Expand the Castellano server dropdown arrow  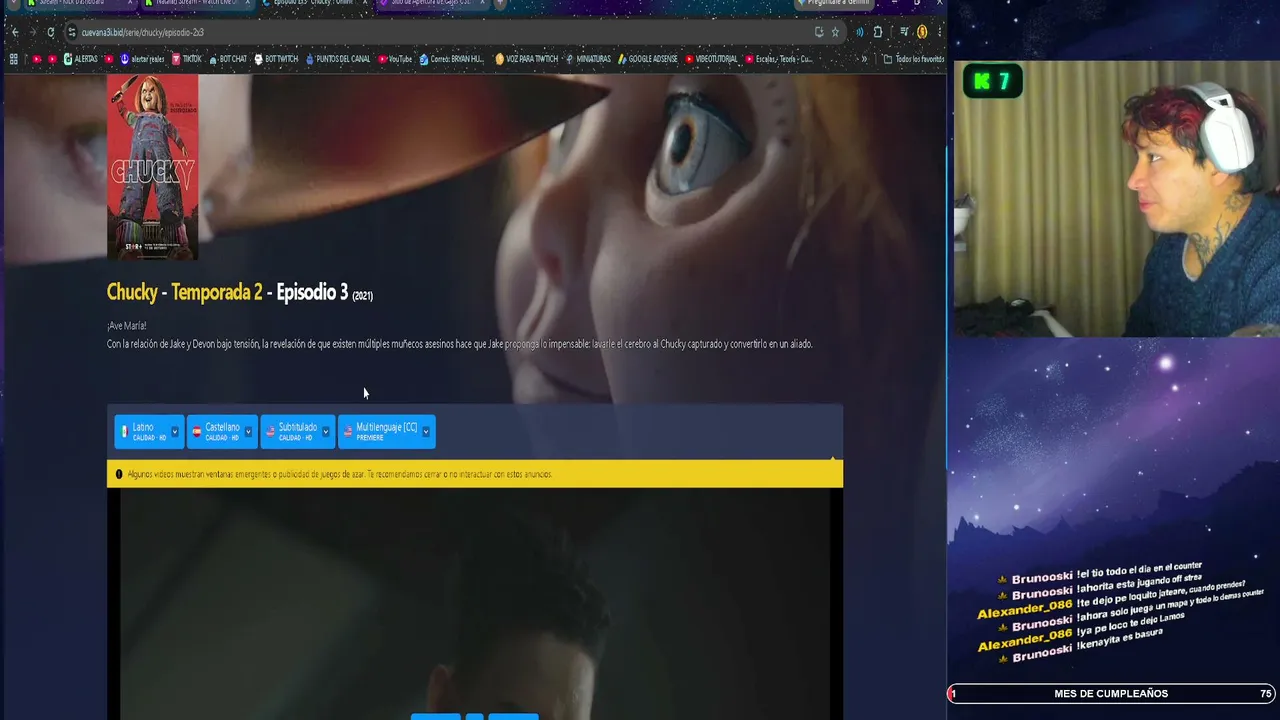(248, 432)
